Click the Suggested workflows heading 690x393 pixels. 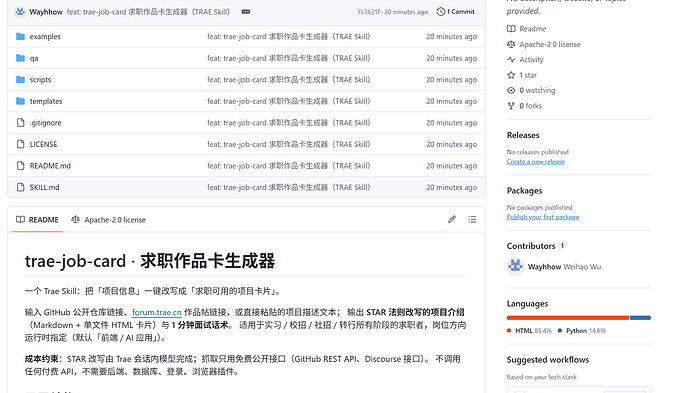pyautogui.click(x=548, y=360)
